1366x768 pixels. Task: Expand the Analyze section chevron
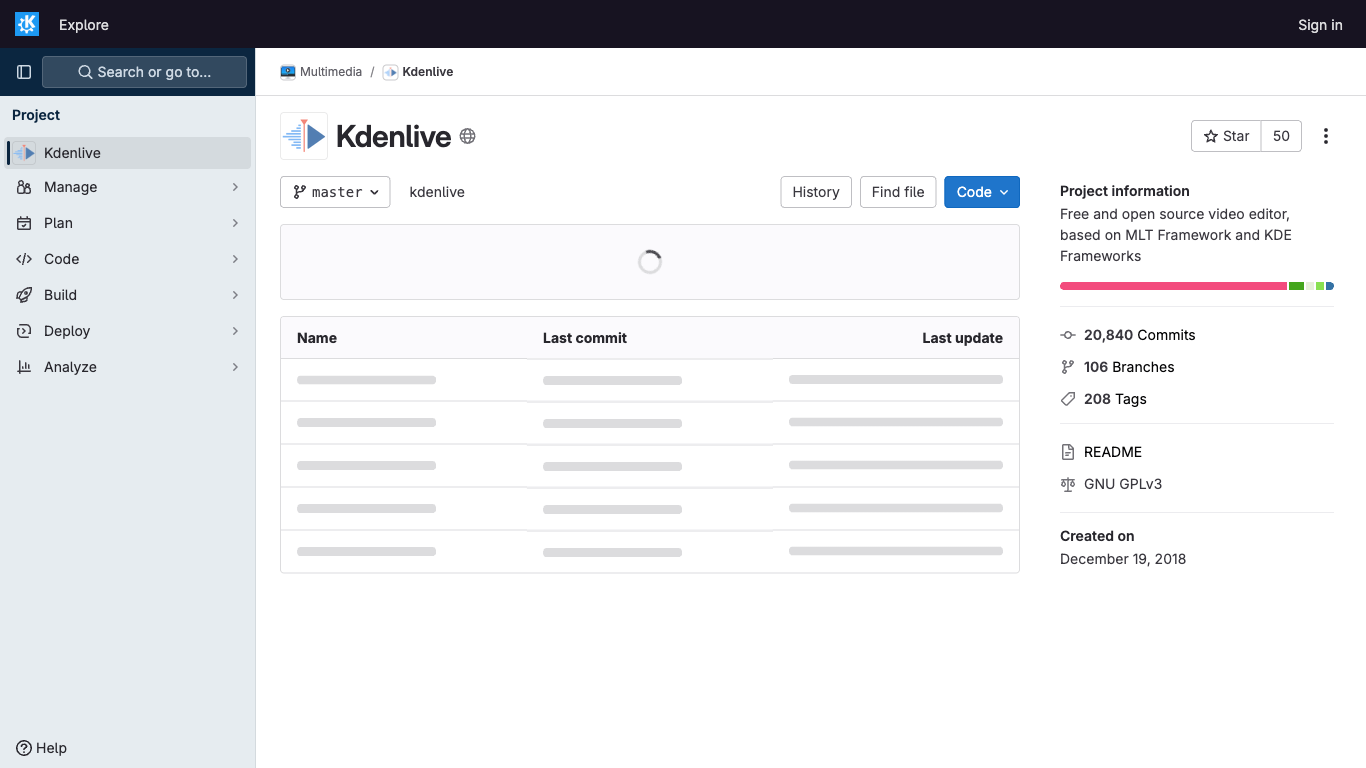[235, 367]
